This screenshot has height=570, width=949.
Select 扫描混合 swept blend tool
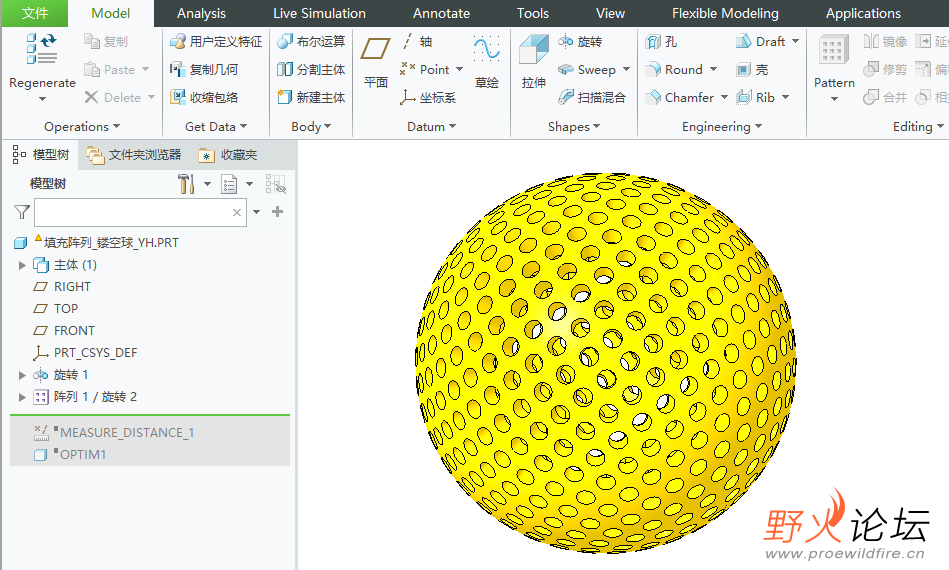pyautogui.click(x=592, y=97)
